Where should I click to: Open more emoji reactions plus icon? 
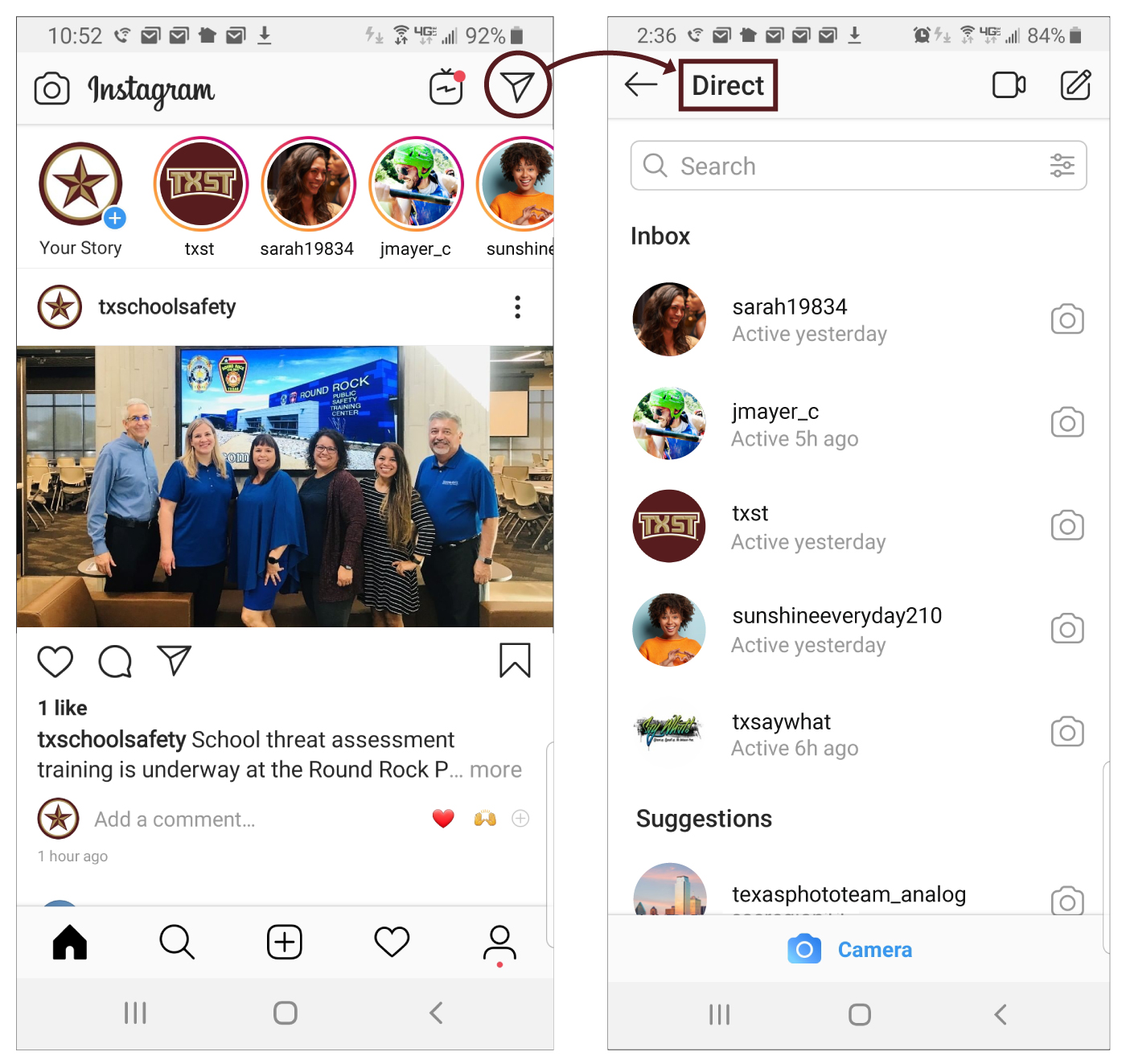[x=520, y=819]
